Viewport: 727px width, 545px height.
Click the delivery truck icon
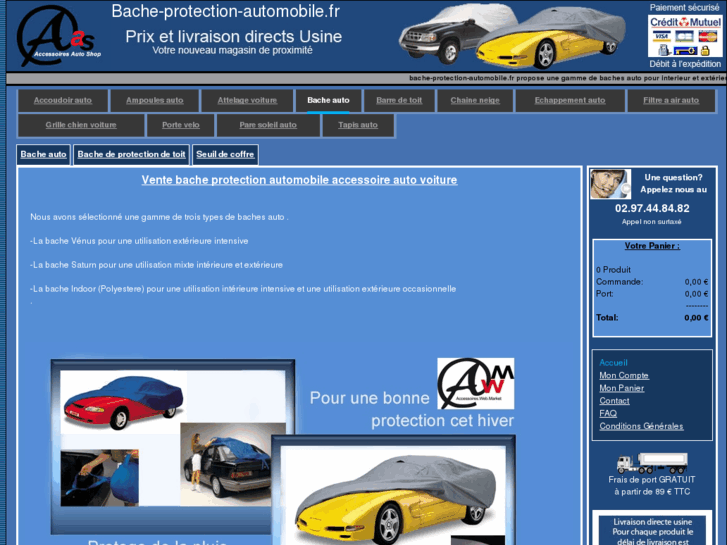point(652,462)
